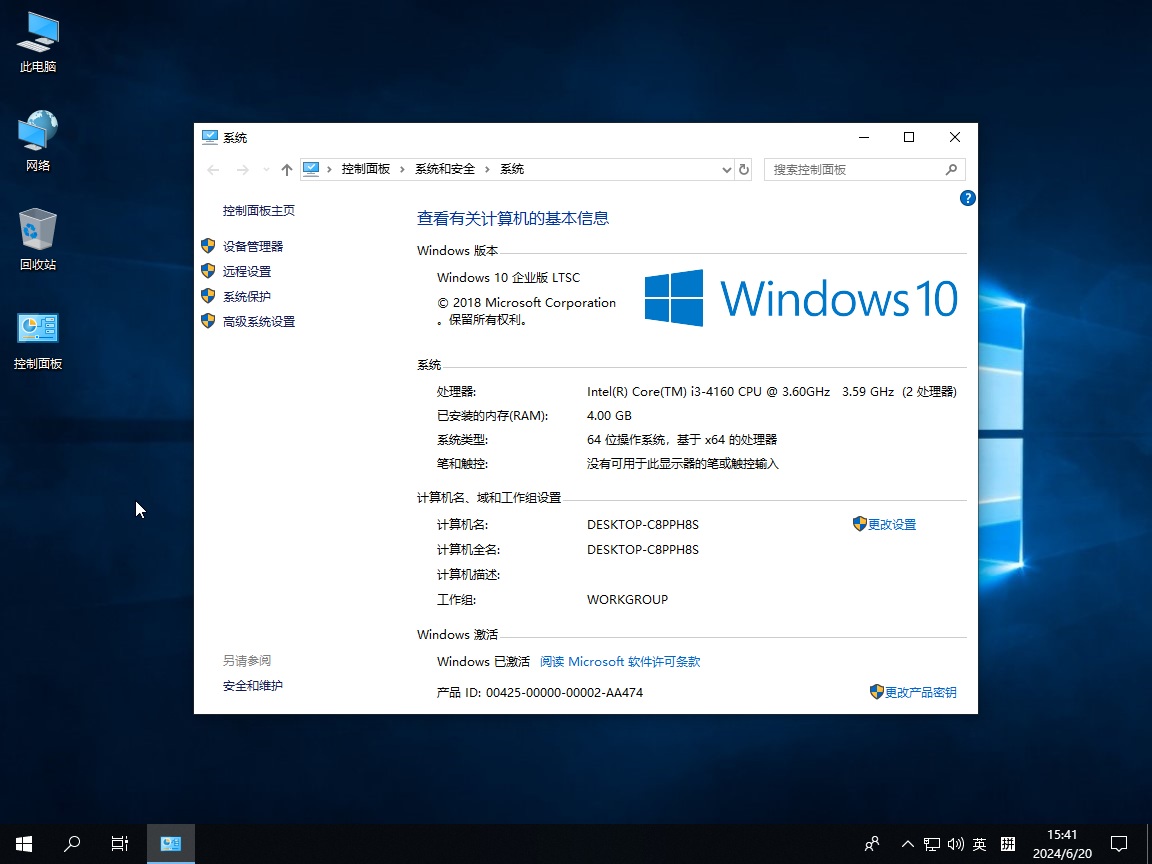Viewport: 1152px width, 864px height.
Task: Toggle 英 input language indicator
Action: [x=979, y=843]
